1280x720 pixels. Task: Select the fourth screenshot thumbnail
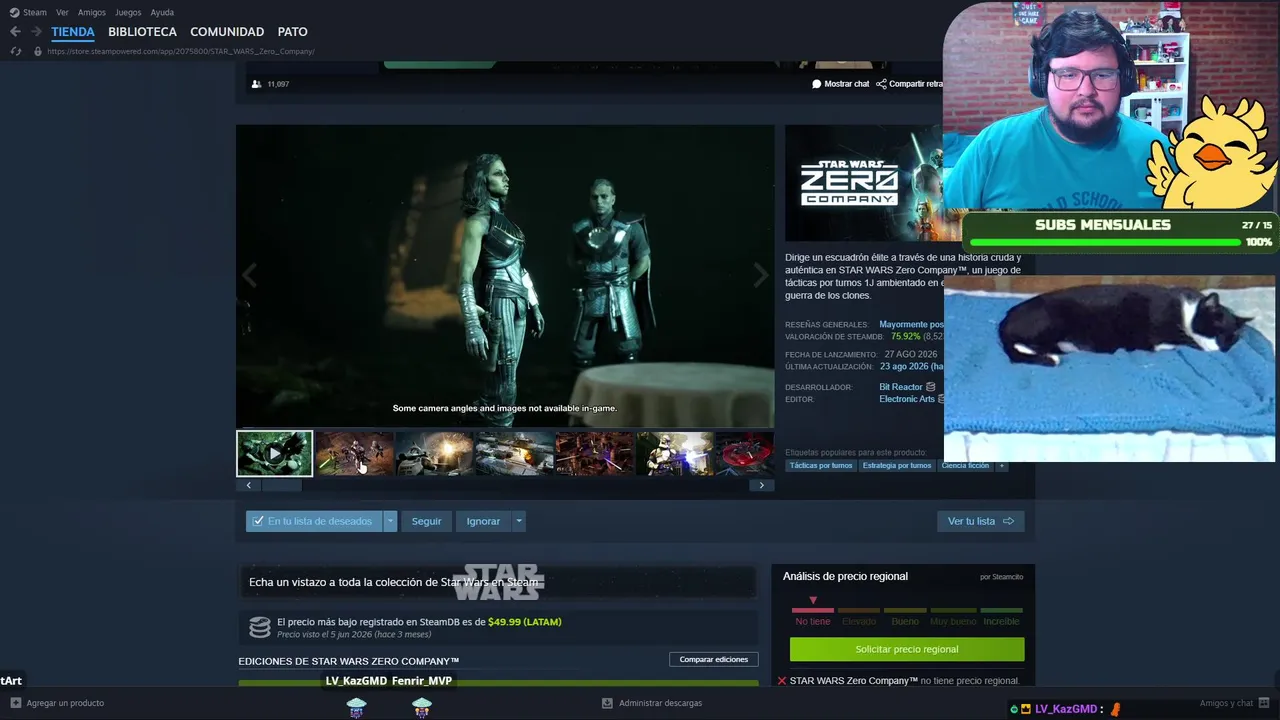[x=515, y=453]
